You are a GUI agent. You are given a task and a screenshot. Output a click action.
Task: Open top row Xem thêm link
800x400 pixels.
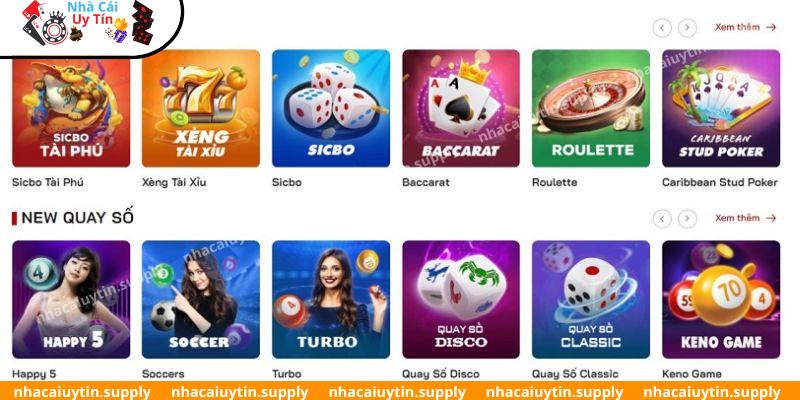pyautogui.click(x=745, y=27)
